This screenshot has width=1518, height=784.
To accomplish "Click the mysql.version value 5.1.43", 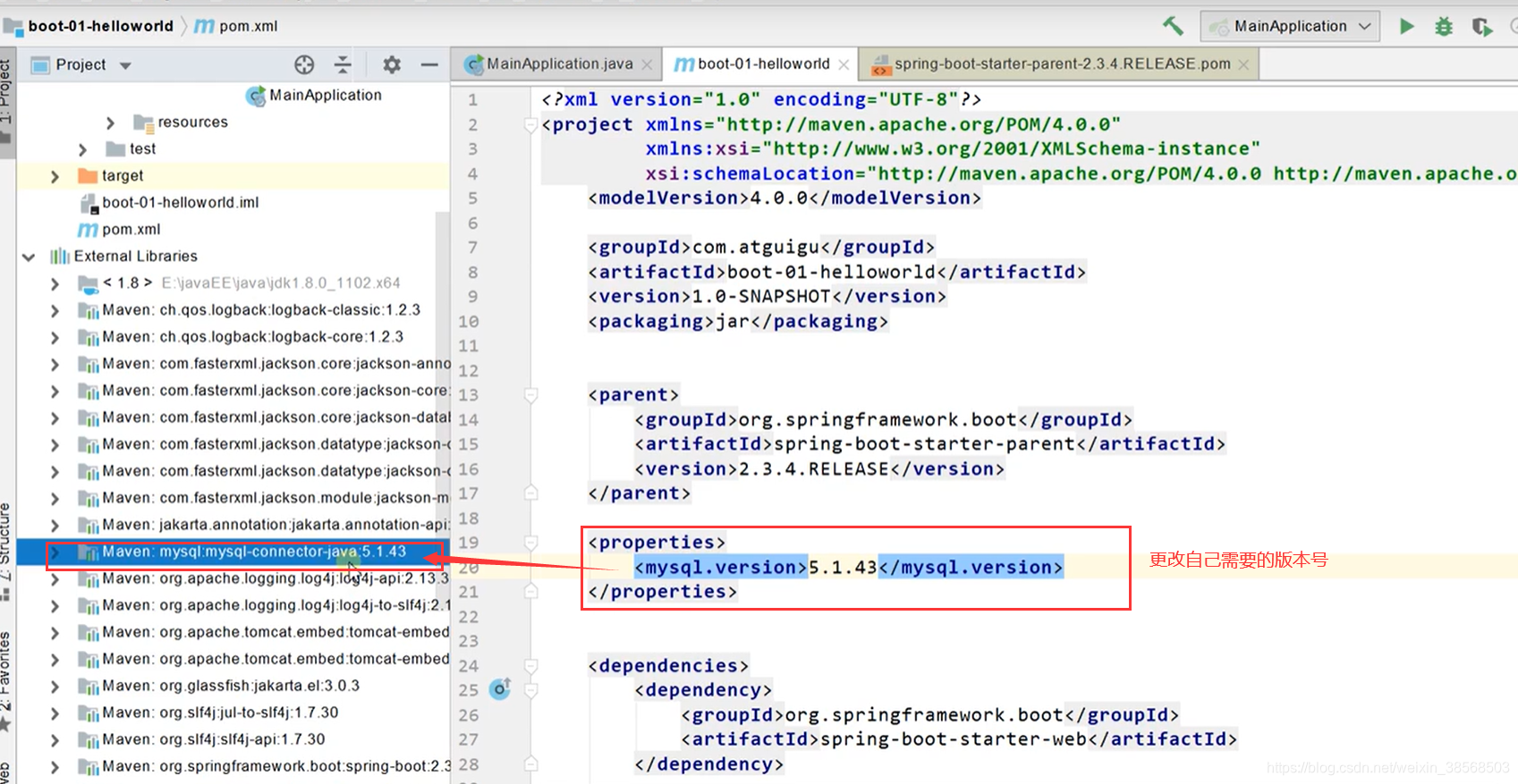I will pyautogui.click(x=843, y=567).
